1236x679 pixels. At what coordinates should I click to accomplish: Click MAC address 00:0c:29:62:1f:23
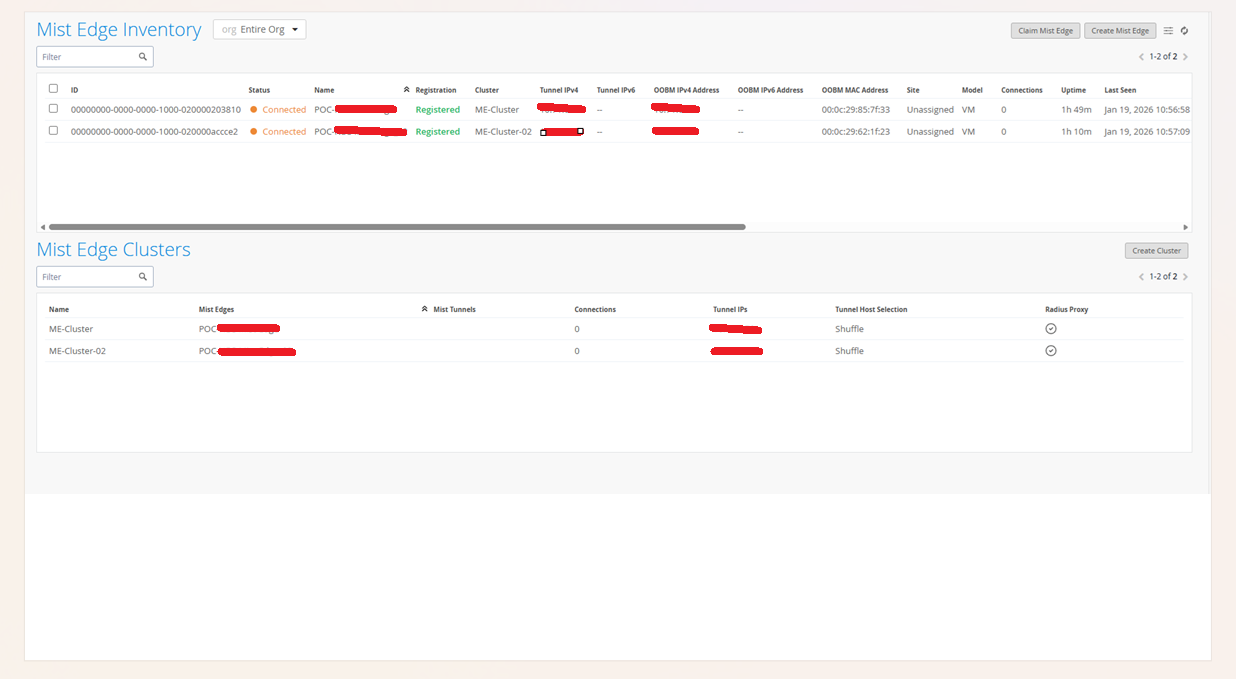[856, 132]
